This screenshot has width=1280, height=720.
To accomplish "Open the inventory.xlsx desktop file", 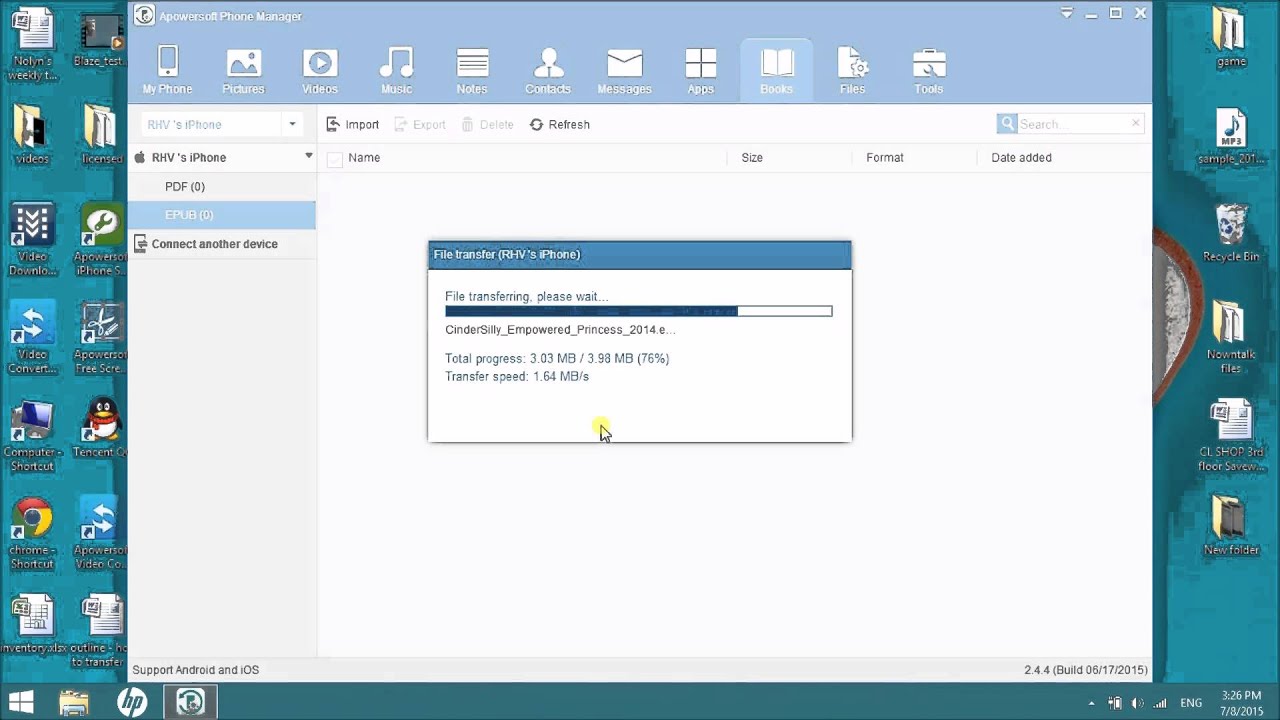I will point(32,624).
